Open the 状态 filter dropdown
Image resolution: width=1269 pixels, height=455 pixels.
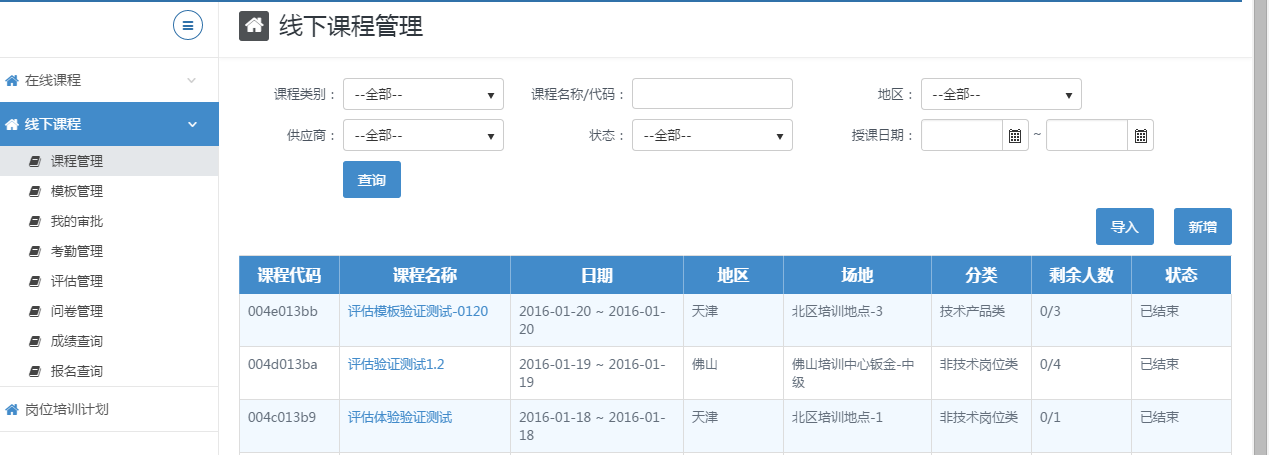click(x=712, y=135)
